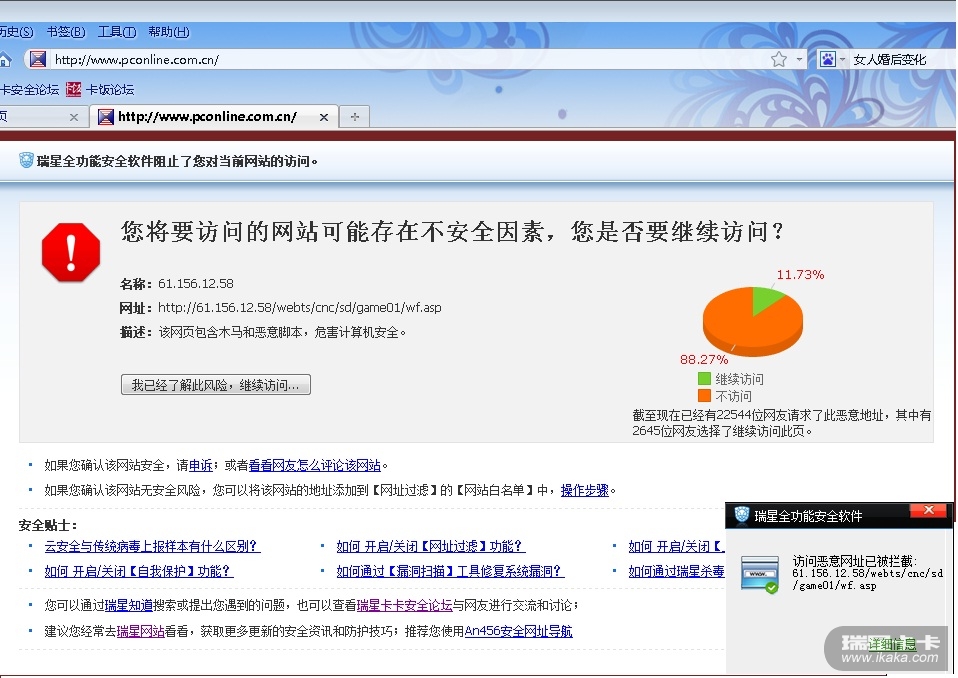Click the address bar URL field
The height and width of the screenshot is (678, 958).
409,59
